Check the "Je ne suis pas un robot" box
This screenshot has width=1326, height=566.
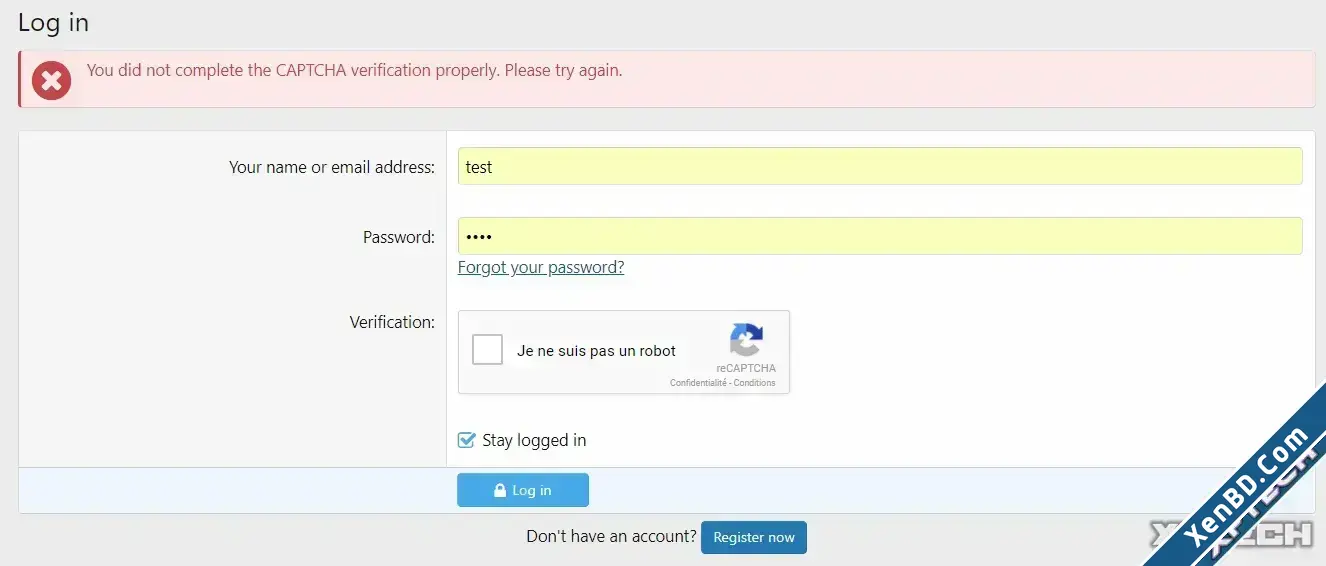(487, 350)
